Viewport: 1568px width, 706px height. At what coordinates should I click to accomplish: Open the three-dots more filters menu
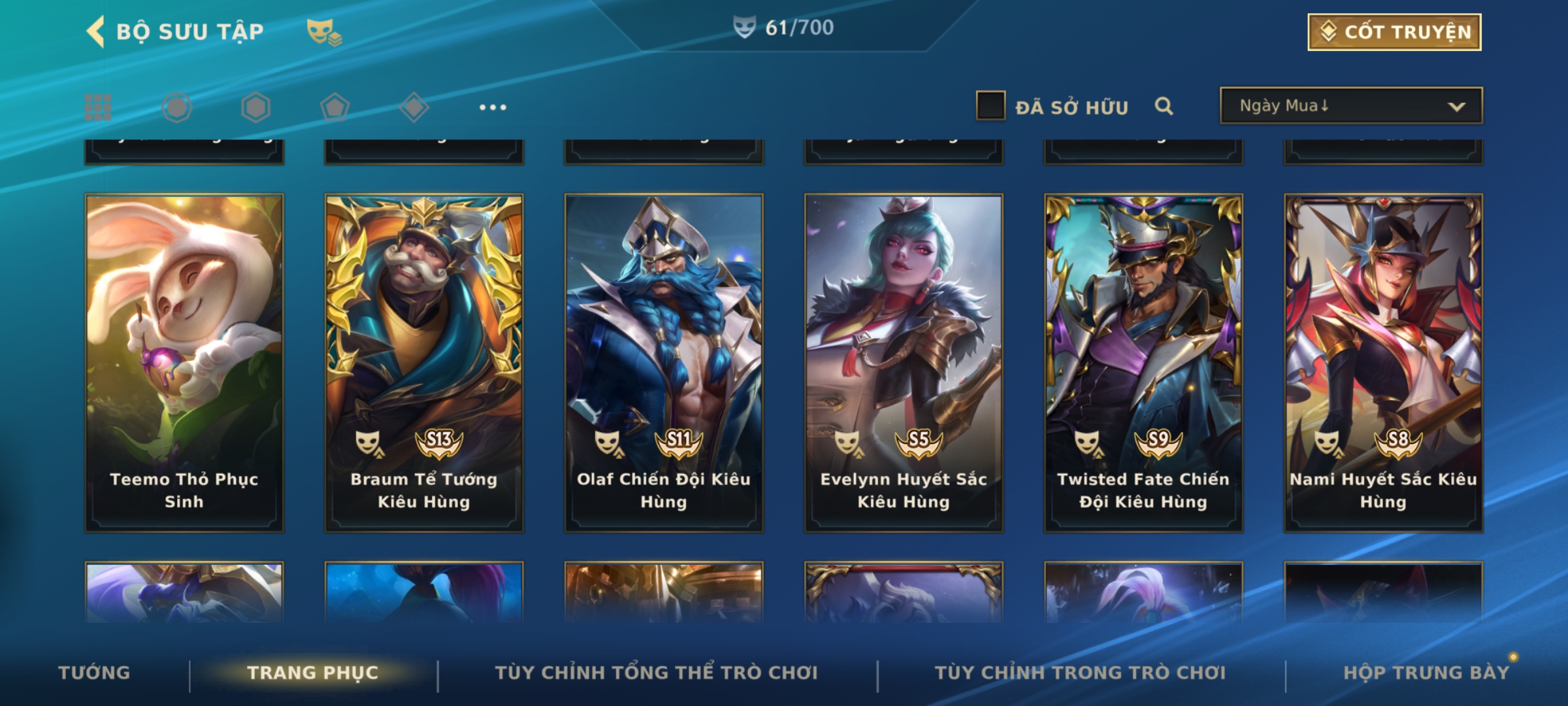493,107
